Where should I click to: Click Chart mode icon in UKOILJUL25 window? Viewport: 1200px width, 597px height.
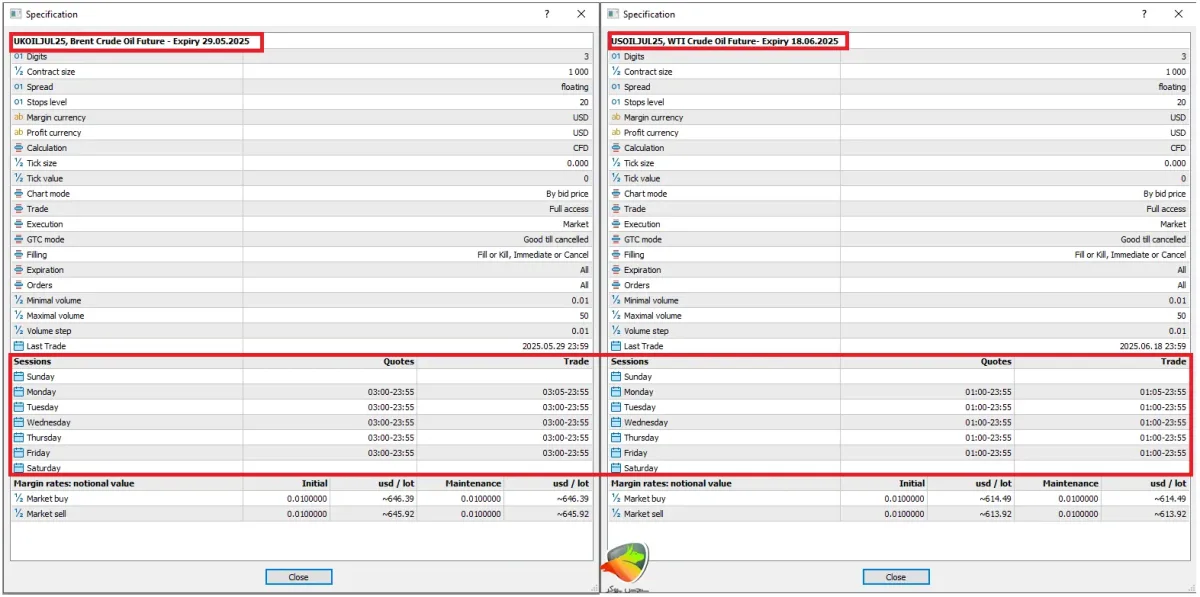[18, 194]
